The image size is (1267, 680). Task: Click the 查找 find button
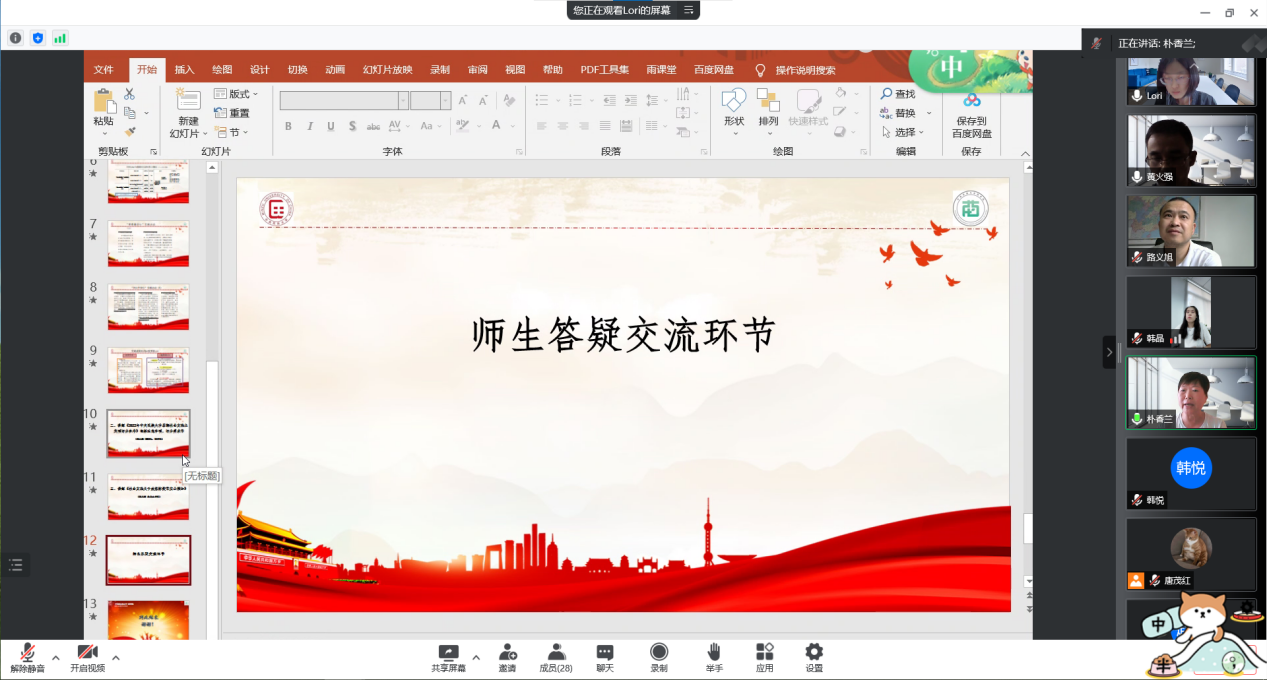coord(897,94)
